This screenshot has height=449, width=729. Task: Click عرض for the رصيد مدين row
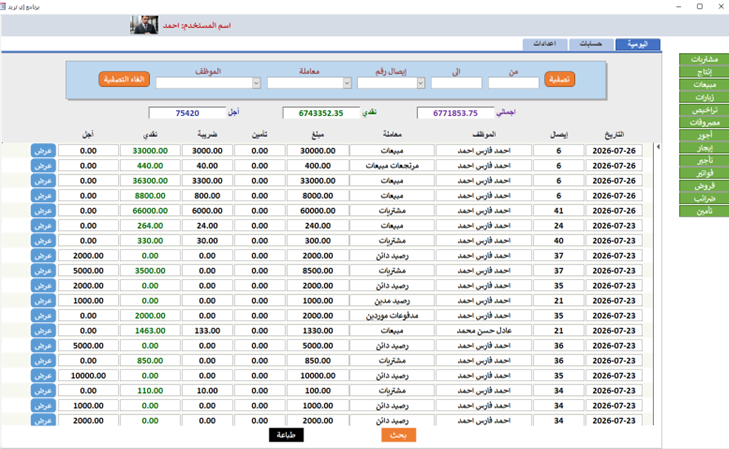click(x=43, y=301)
